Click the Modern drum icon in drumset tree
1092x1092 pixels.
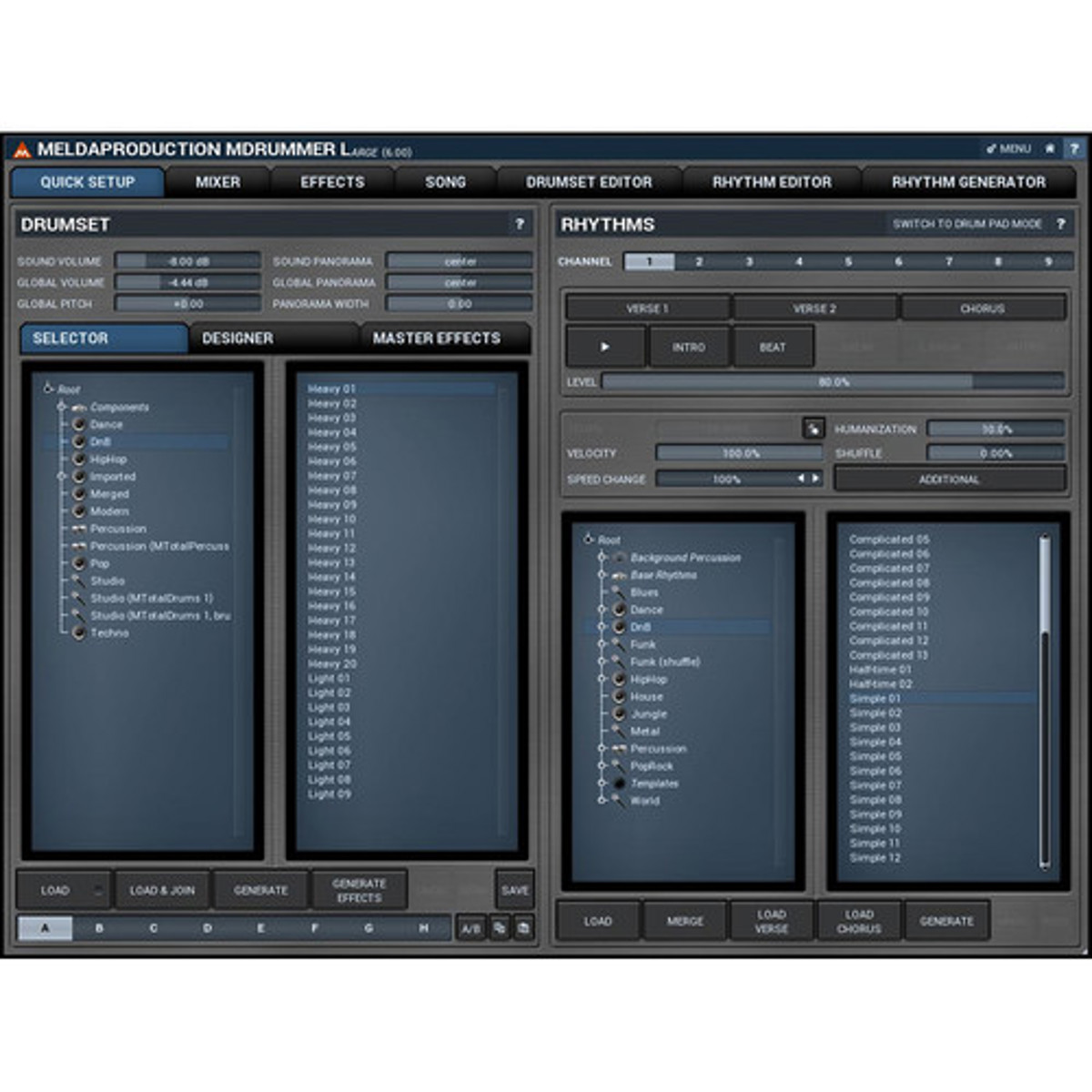tap(79, 511)
